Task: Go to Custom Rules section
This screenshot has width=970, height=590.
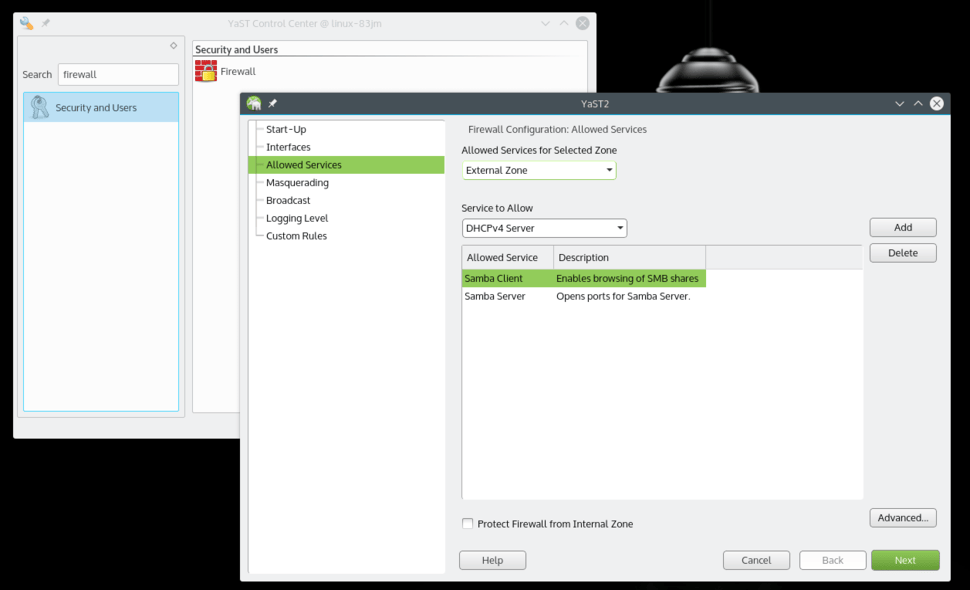Action: click(296, 236)
